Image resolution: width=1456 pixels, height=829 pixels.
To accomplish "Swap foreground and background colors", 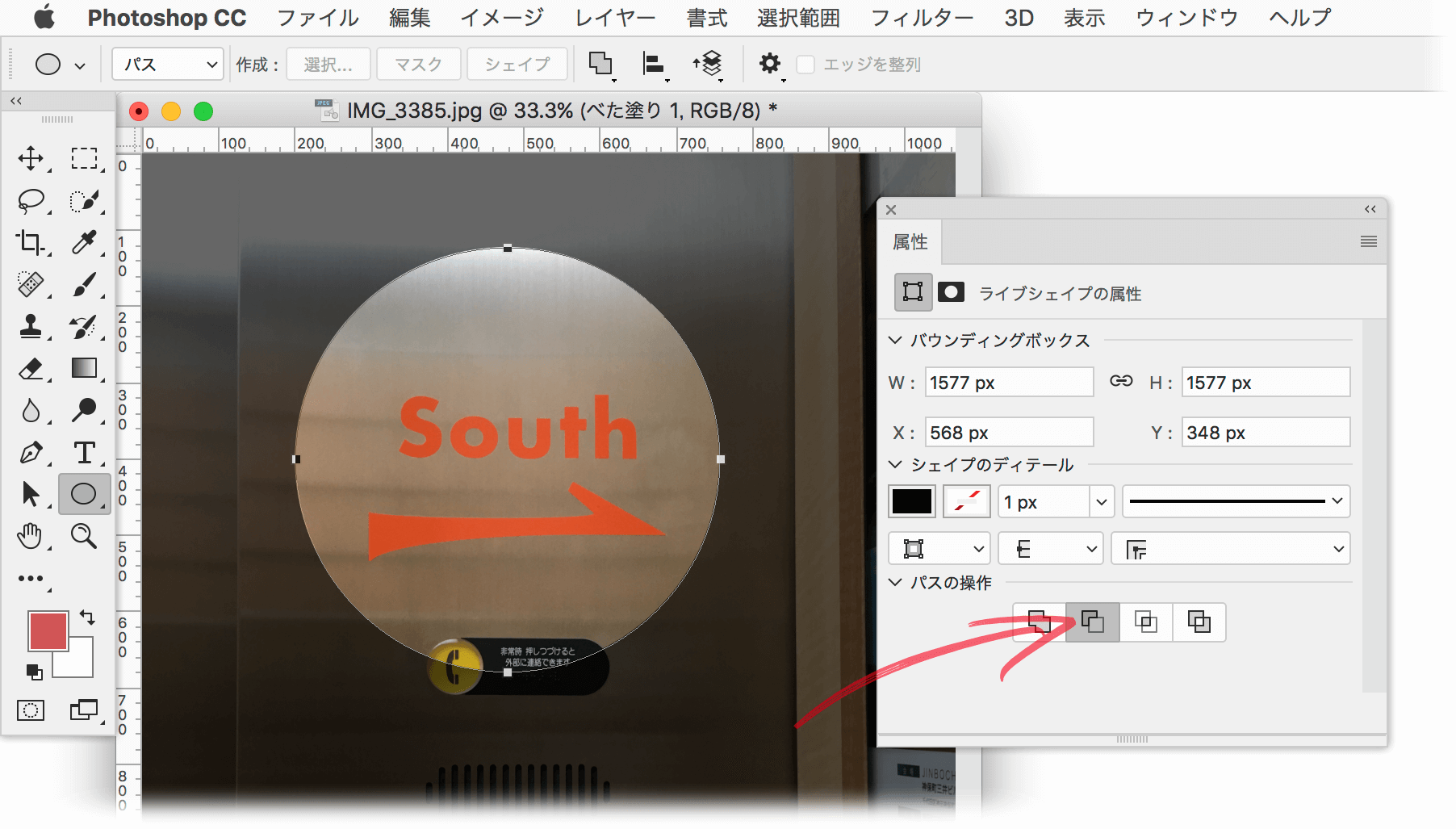I will coord(87,618).
